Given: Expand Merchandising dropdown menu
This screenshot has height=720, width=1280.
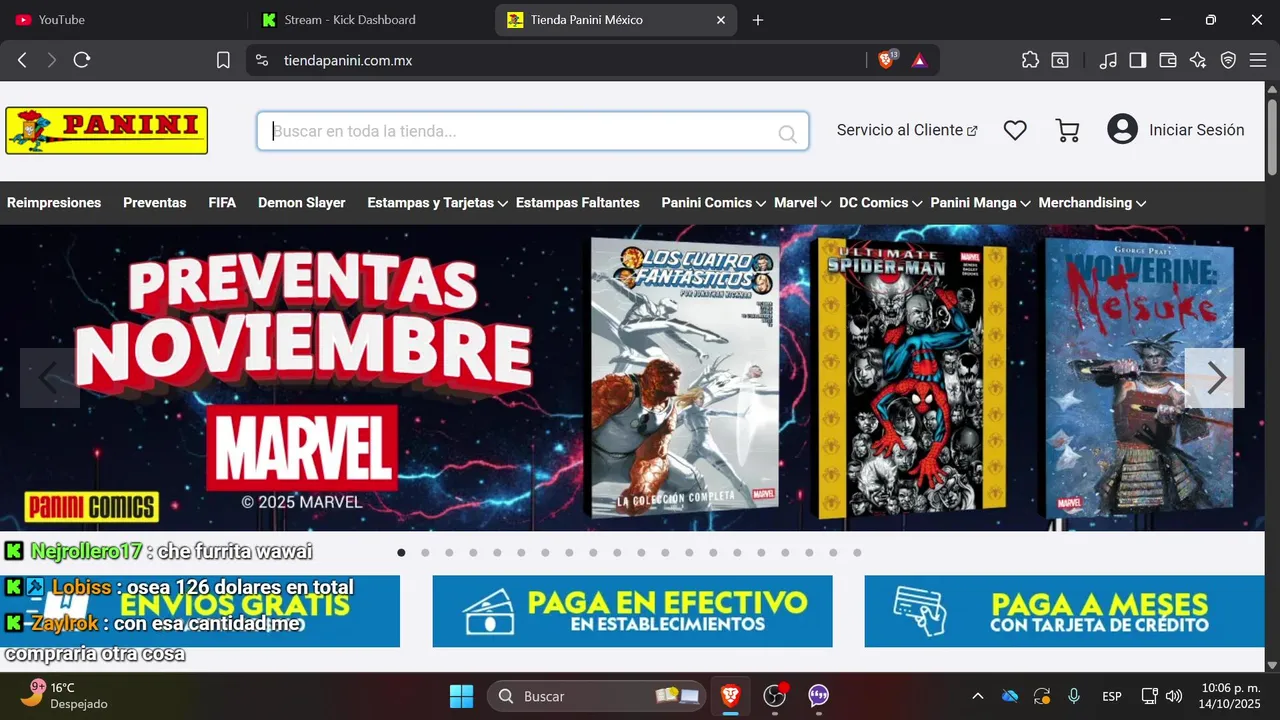Looking at the screenshot, I should tap(1092, 203).
